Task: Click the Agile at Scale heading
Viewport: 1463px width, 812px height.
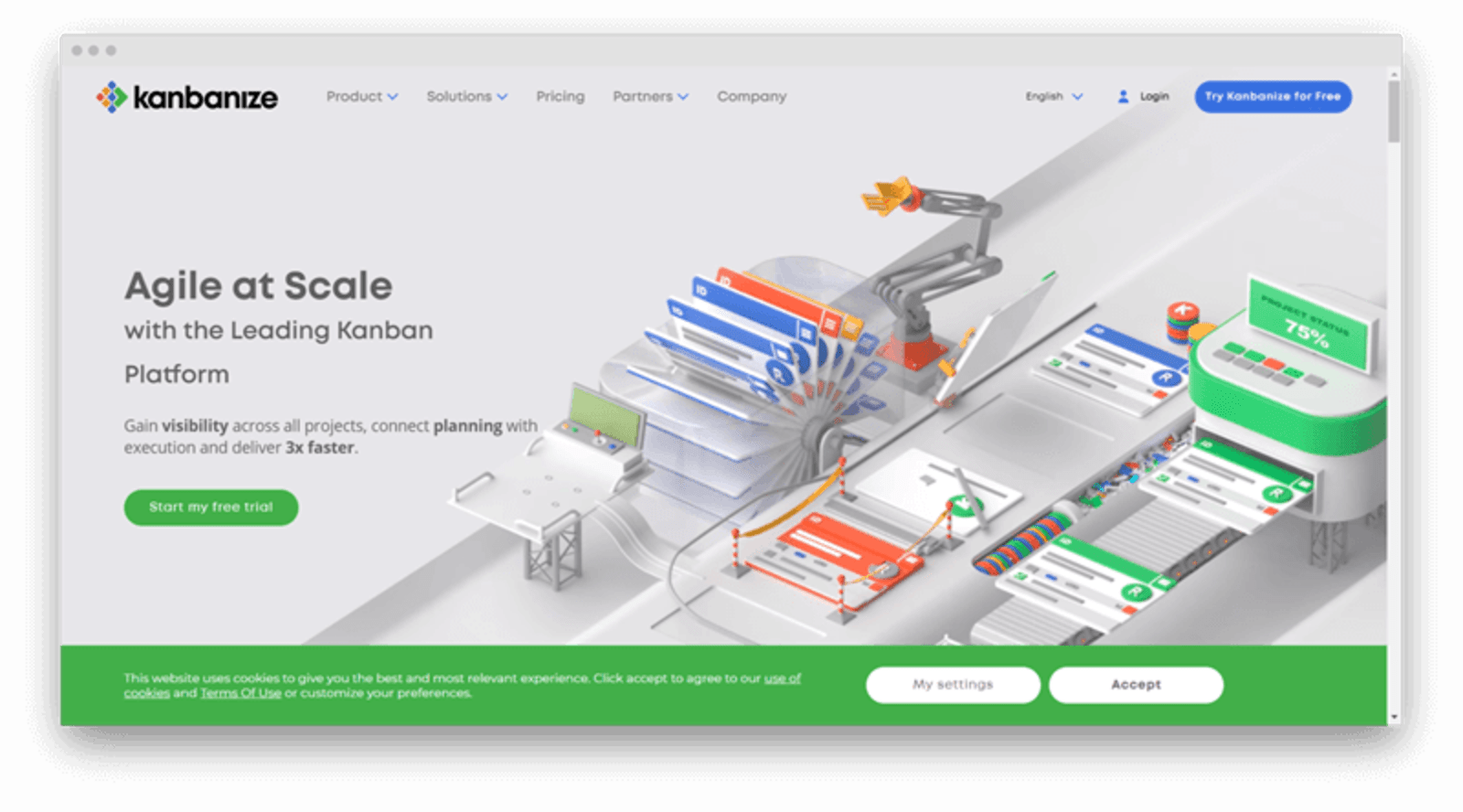Action: pyautogui.click(x=259, y=286)
